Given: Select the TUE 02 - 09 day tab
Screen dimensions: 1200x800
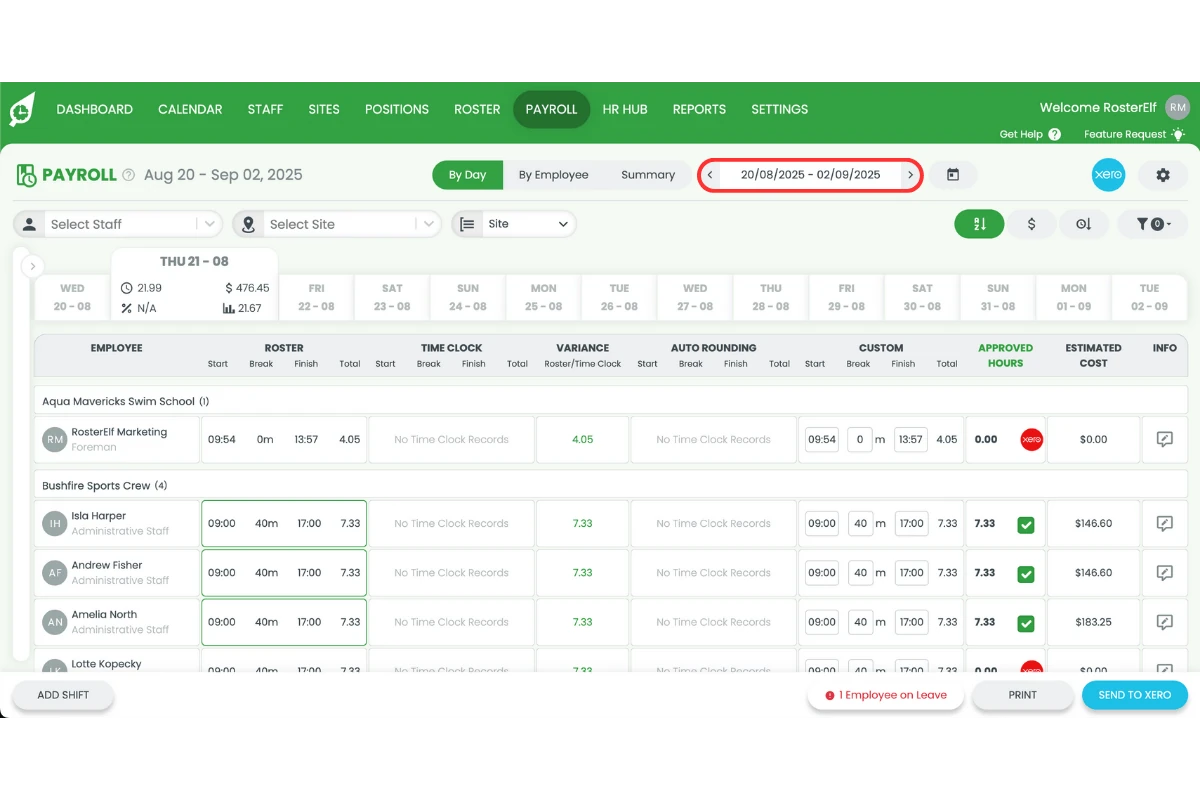Looking at the screenshot, I should click(x=1149, y=297).
